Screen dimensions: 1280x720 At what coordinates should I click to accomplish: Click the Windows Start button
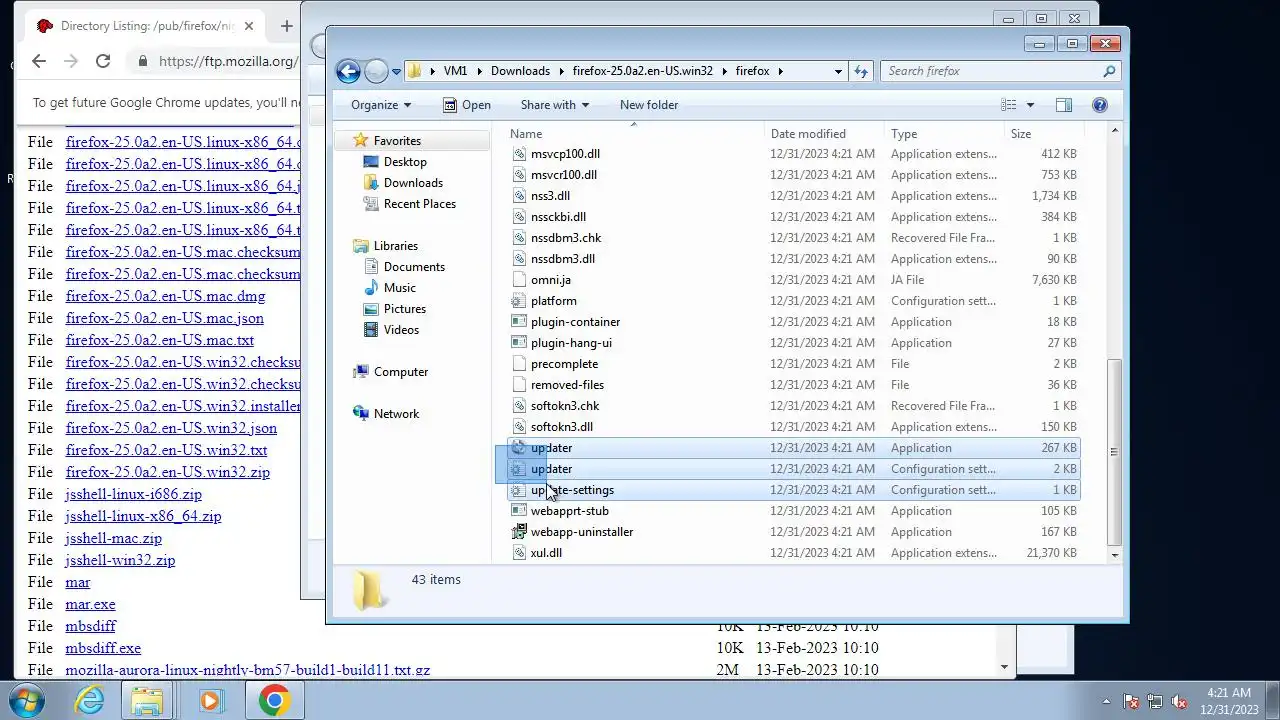pyautogui.click(x=27, y=700)
